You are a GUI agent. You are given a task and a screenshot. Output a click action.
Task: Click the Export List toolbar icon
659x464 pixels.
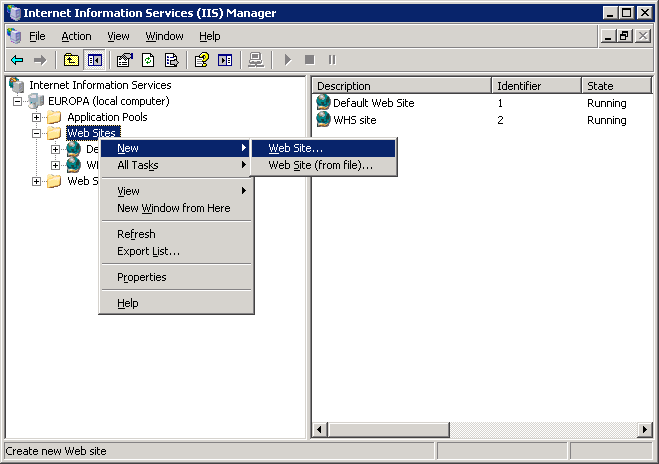coord(171,60)
